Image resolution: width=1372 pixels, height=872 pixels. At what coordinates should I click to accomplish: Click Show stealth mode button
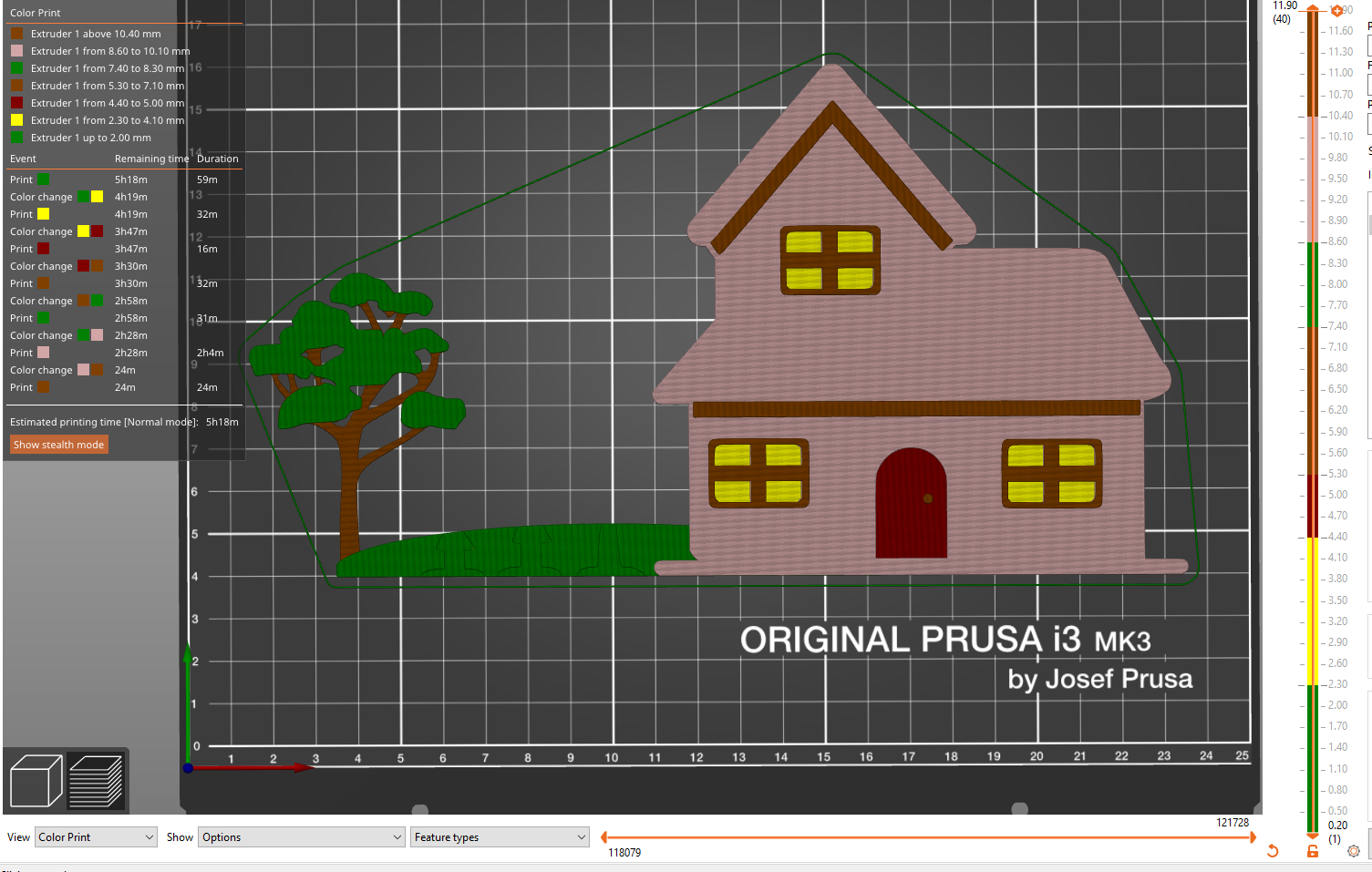coord(58,445)
